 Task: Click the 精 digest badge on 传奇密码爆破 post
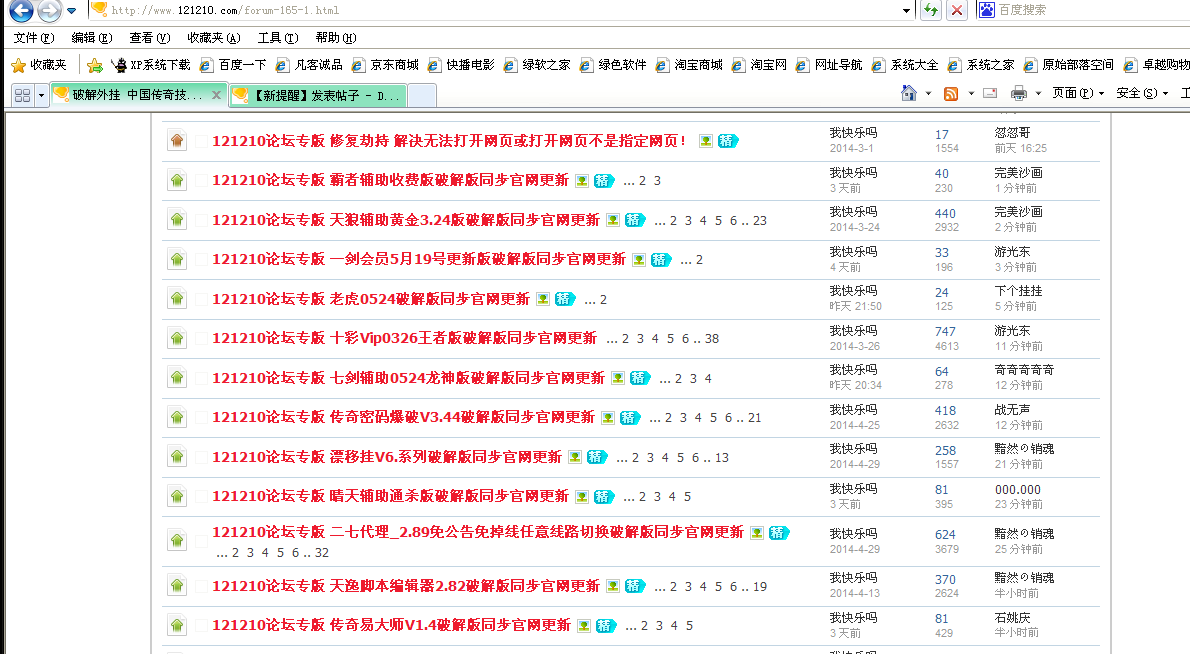(629, 417)
